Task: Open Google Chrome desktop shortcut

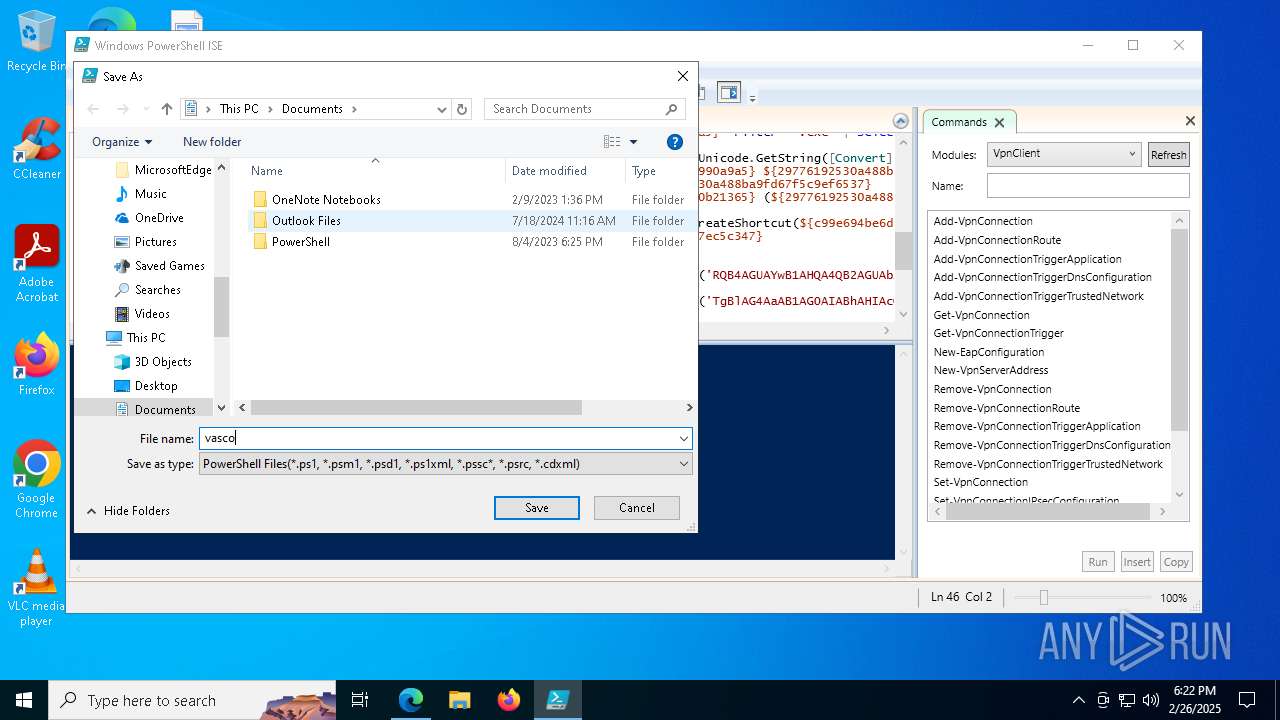Action: [x=36, y=479]
